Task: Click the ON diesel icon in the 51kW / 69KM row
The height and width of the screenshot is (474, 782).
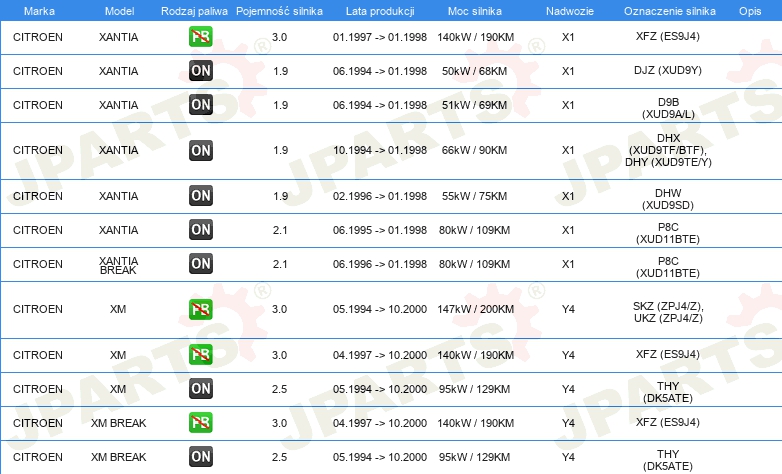Action: tap(200, 104)
